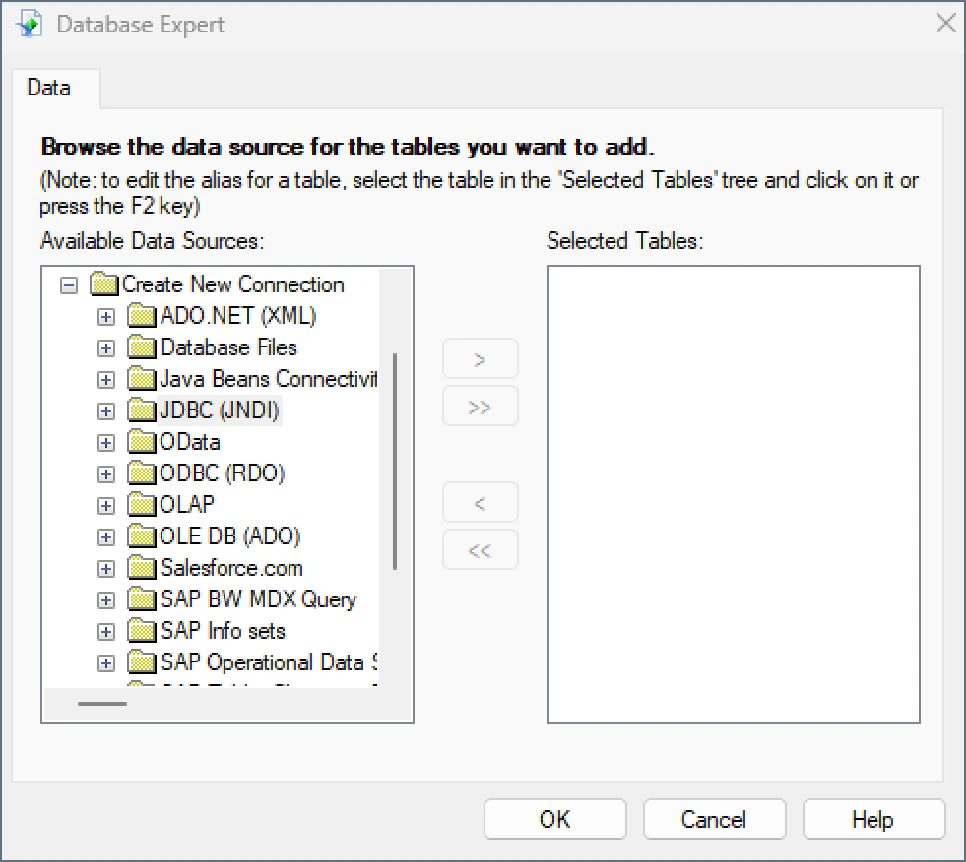
Task: Click the Database Files folder icon
Action: (140, 347)
